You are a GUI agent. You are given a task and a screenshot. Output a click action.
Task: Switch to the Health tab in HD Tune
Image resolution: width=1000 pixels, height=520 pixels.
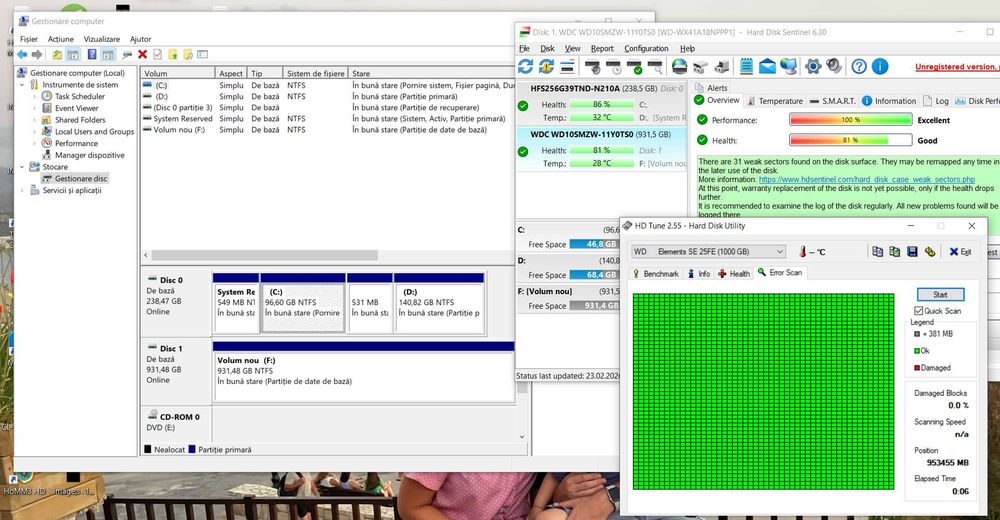point(733,274)
